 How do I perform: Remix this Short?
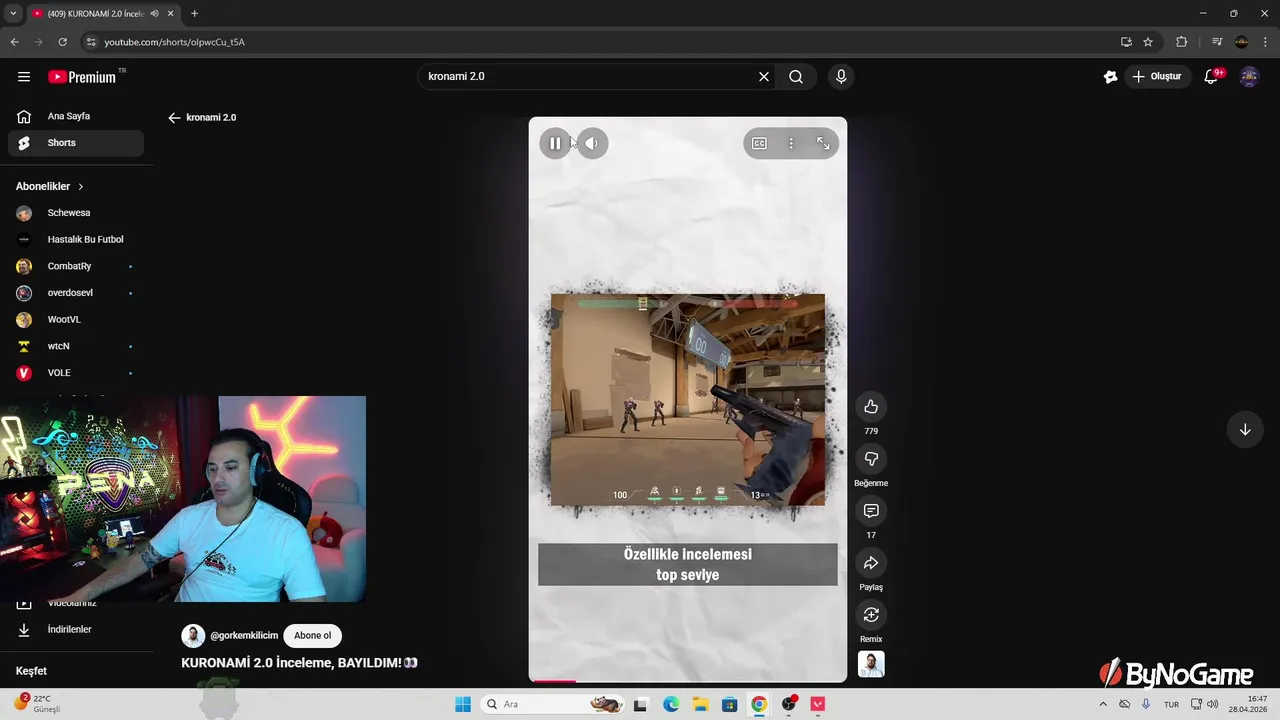point(871,614)
